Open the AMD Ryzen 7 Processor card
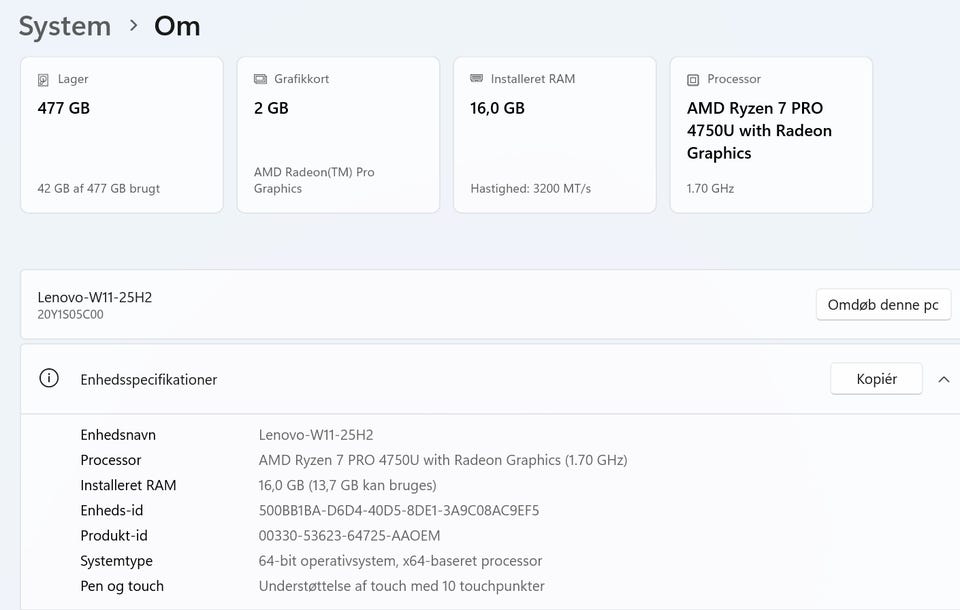960x610 pixels. click(771, 135)
